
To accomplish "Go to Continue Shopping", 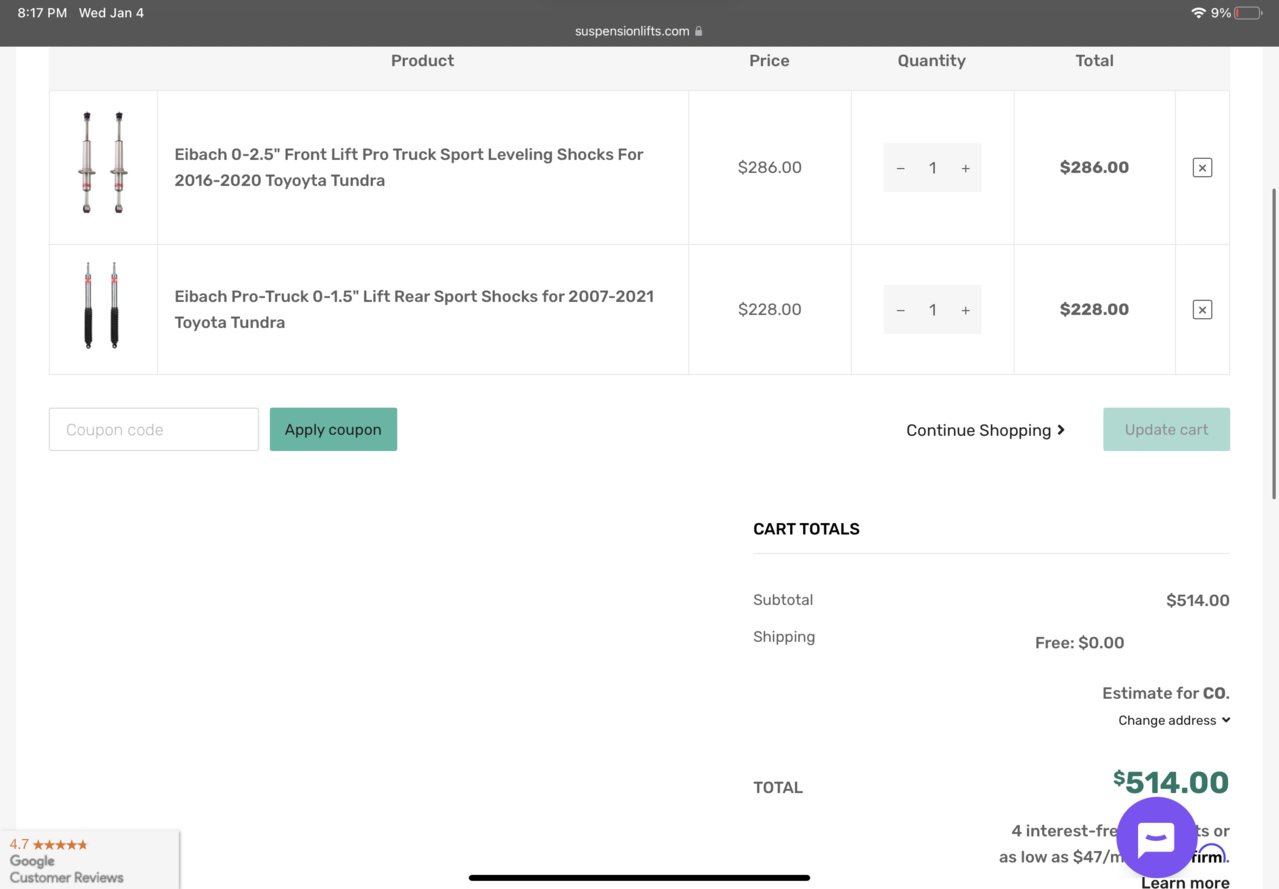I will 985,430.
